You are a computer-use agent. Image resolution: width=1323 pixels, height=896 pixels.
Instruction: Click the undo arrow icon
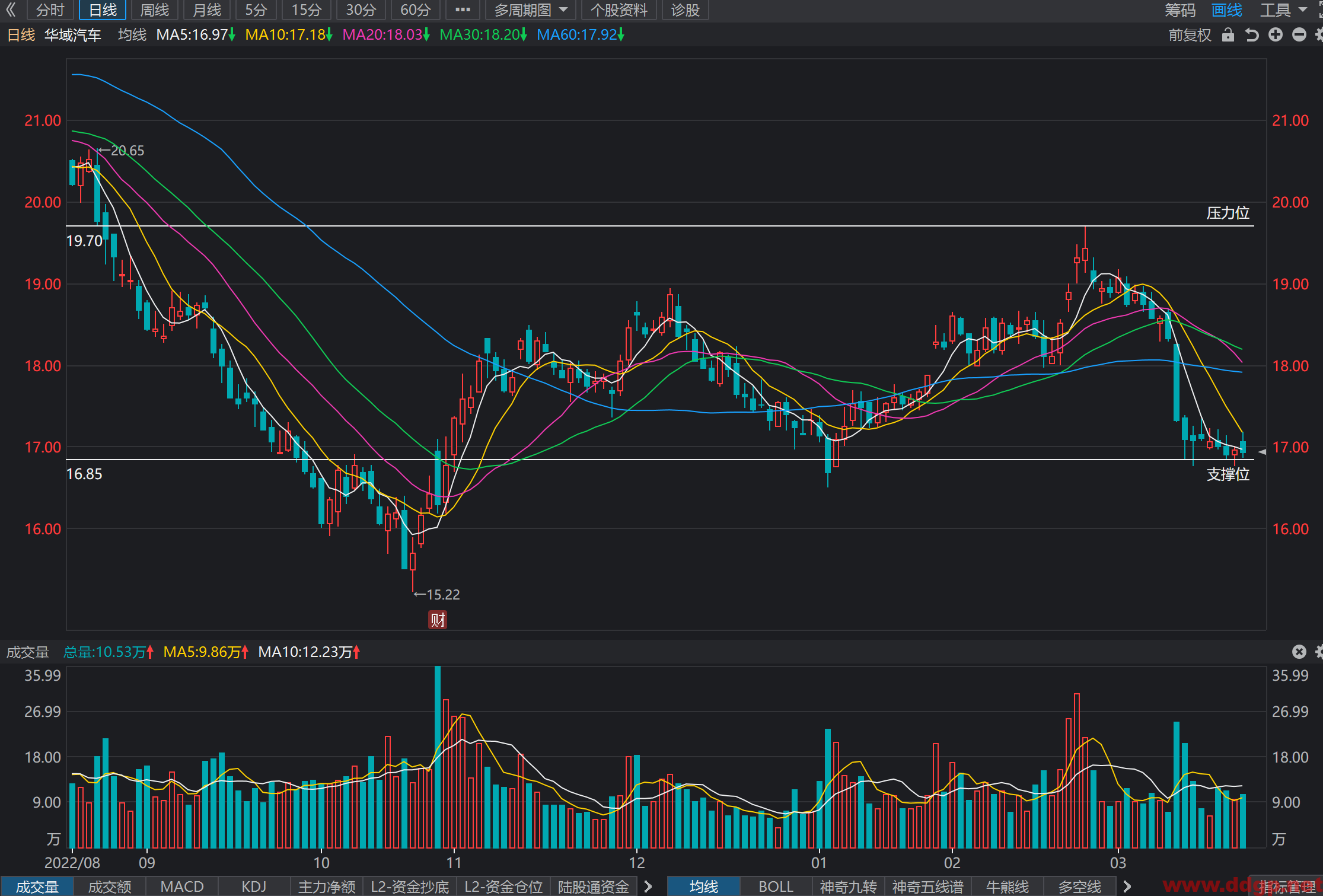click(1252, 35)
